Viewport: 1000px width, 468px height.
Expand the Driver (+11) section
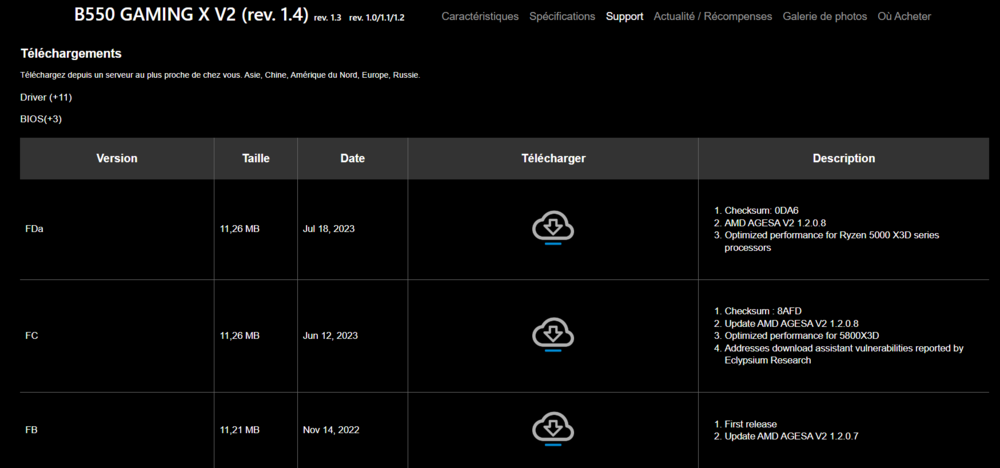pos(46,98)
